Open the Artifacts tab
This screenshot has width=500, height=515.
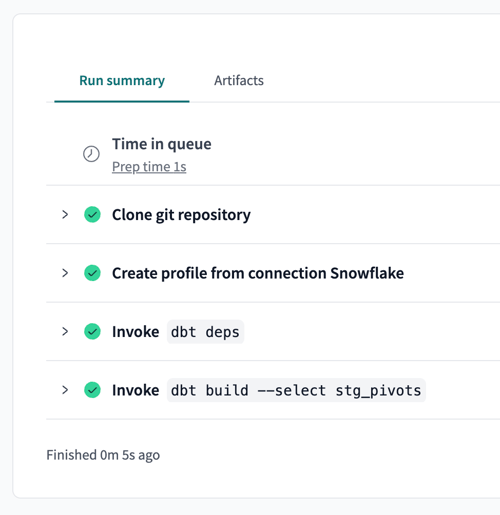coord(239,81)
